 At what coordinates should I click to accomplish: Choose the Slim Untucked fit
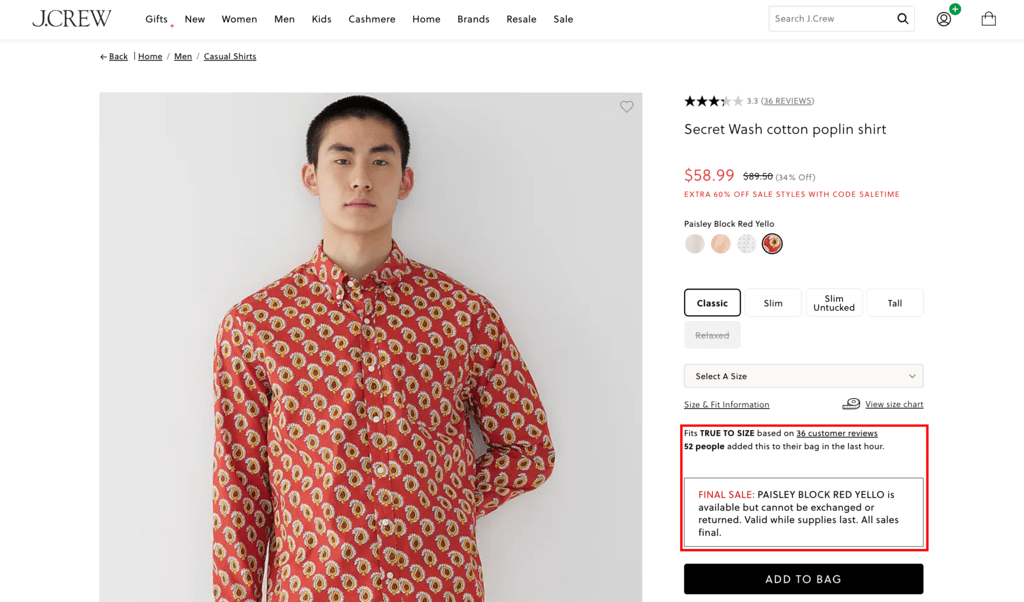click(833, 302)
